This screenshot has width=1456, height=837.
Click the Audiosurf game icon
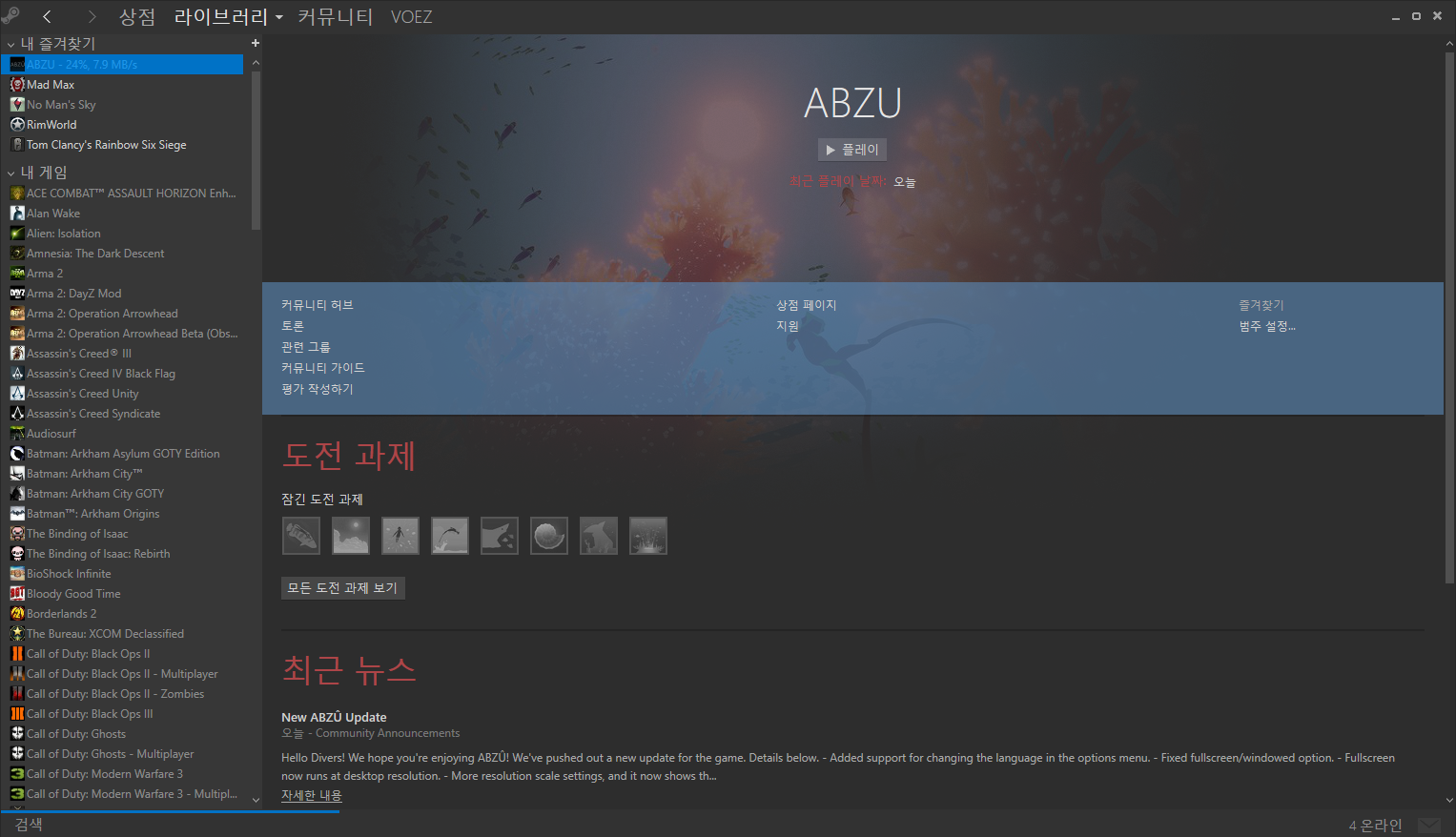pyautogui.click(x=17, y=434)
